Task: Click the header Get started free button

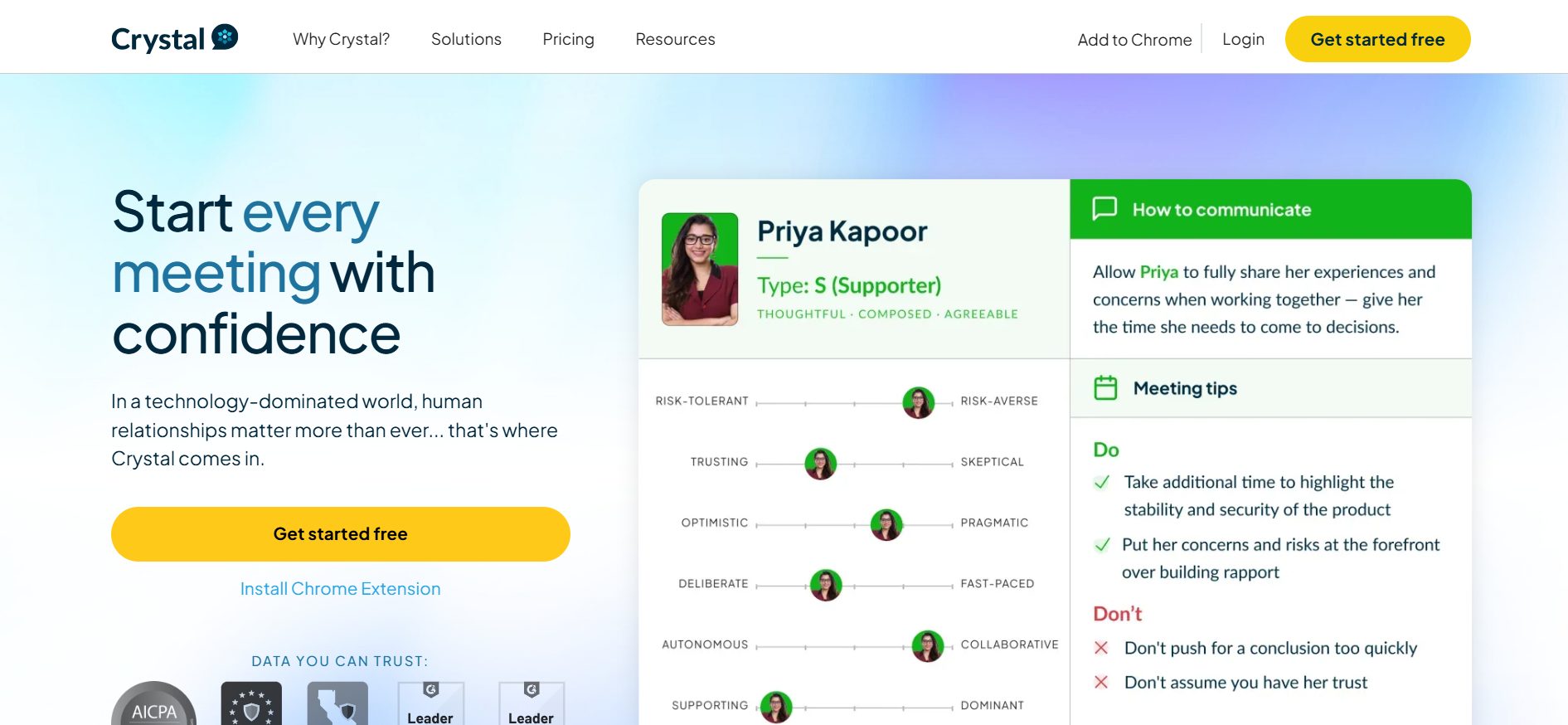Action: pos(1377,39)
